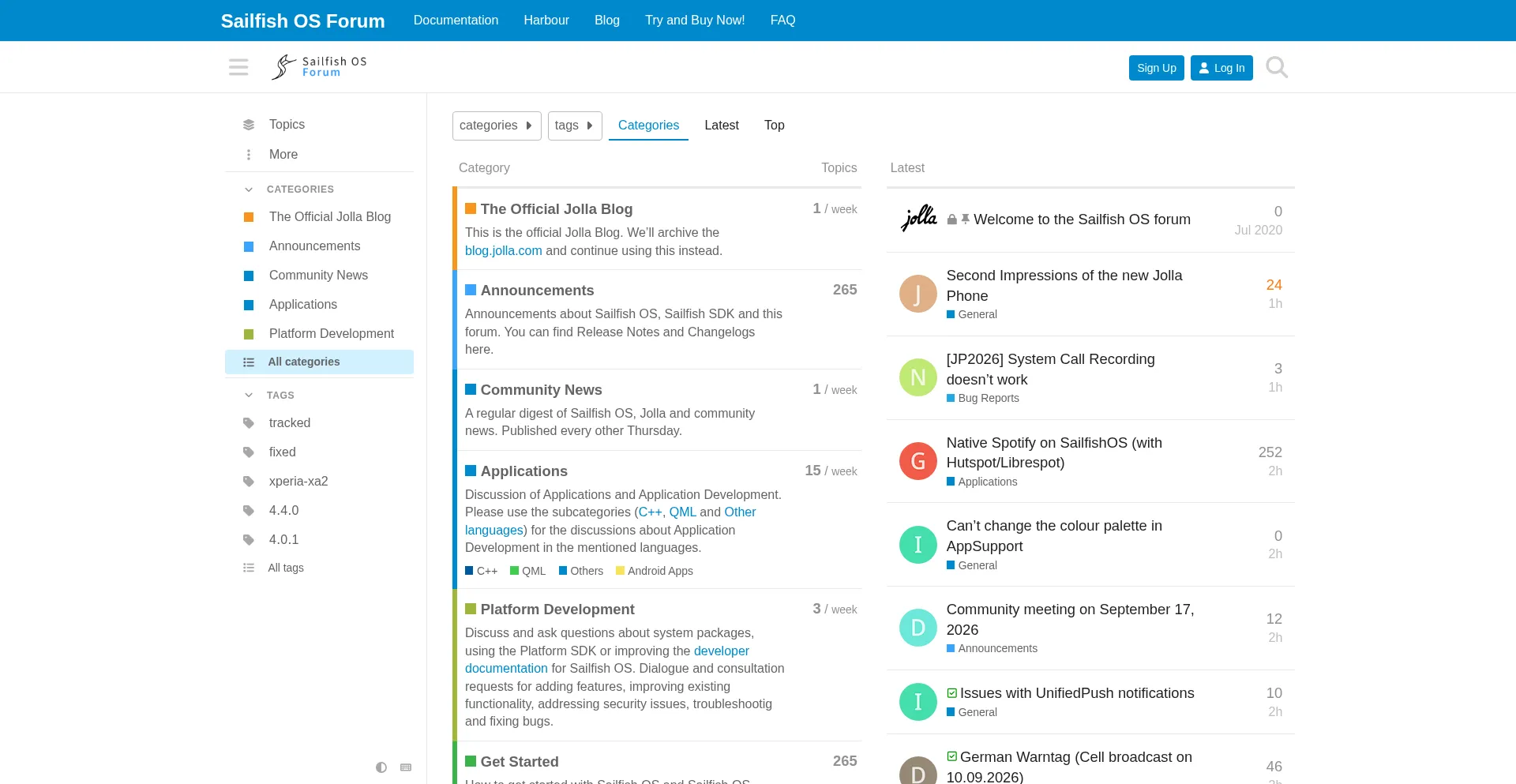This screenshot has width=1516, height=784.
Task: Click the More vertical dots icon
Action: tap(249, 155)
